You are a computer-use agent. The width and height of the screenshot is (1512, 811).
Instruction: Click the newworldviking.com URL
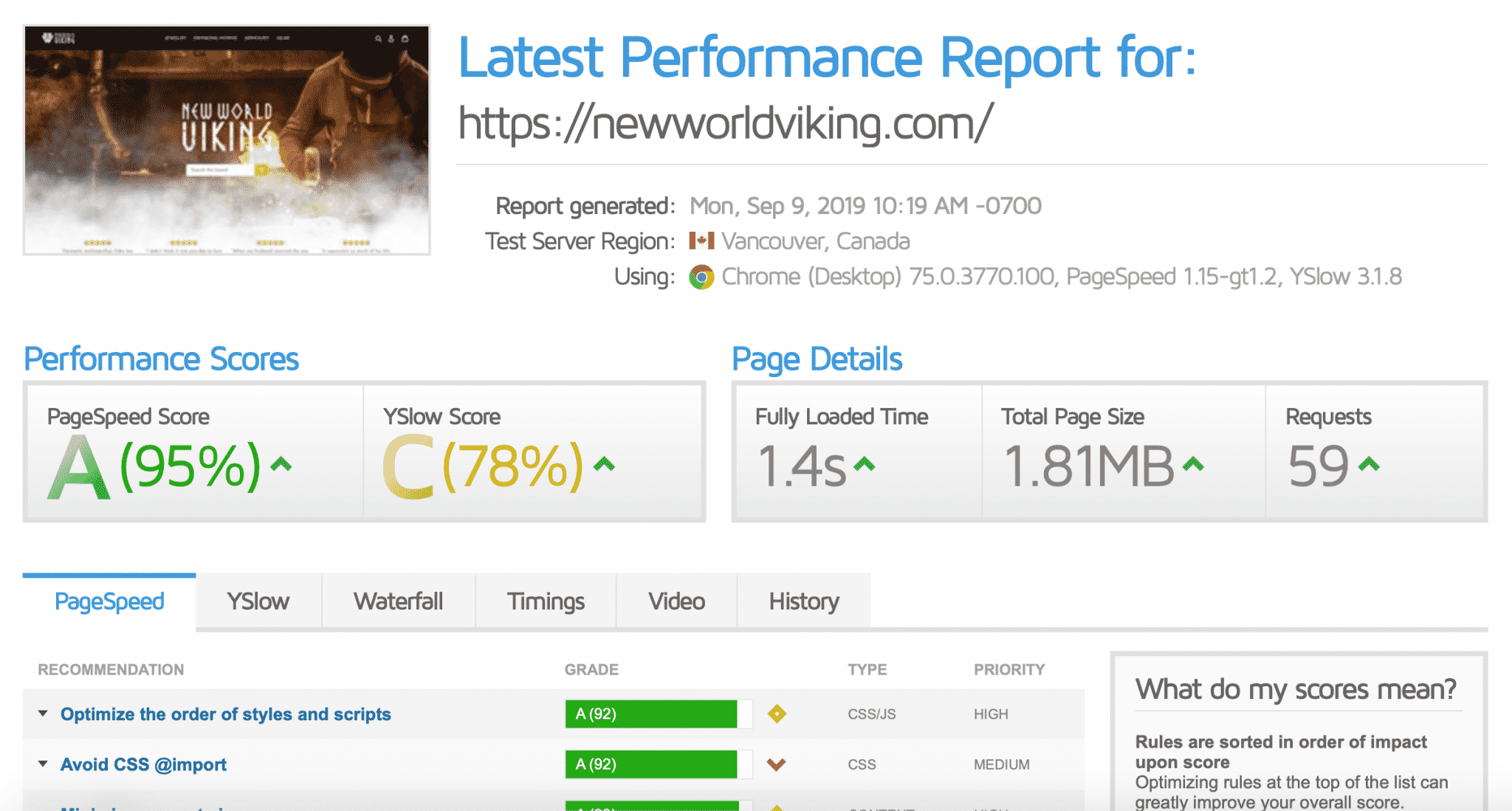click(726, 122)
